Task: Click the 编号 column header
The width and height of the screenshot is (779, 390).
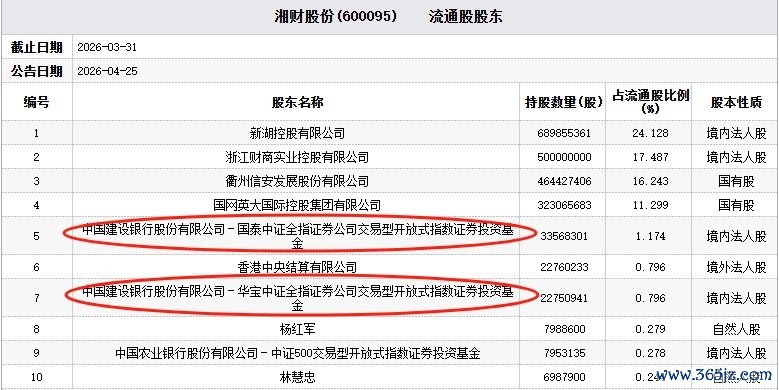Action: tap(36, 102)
